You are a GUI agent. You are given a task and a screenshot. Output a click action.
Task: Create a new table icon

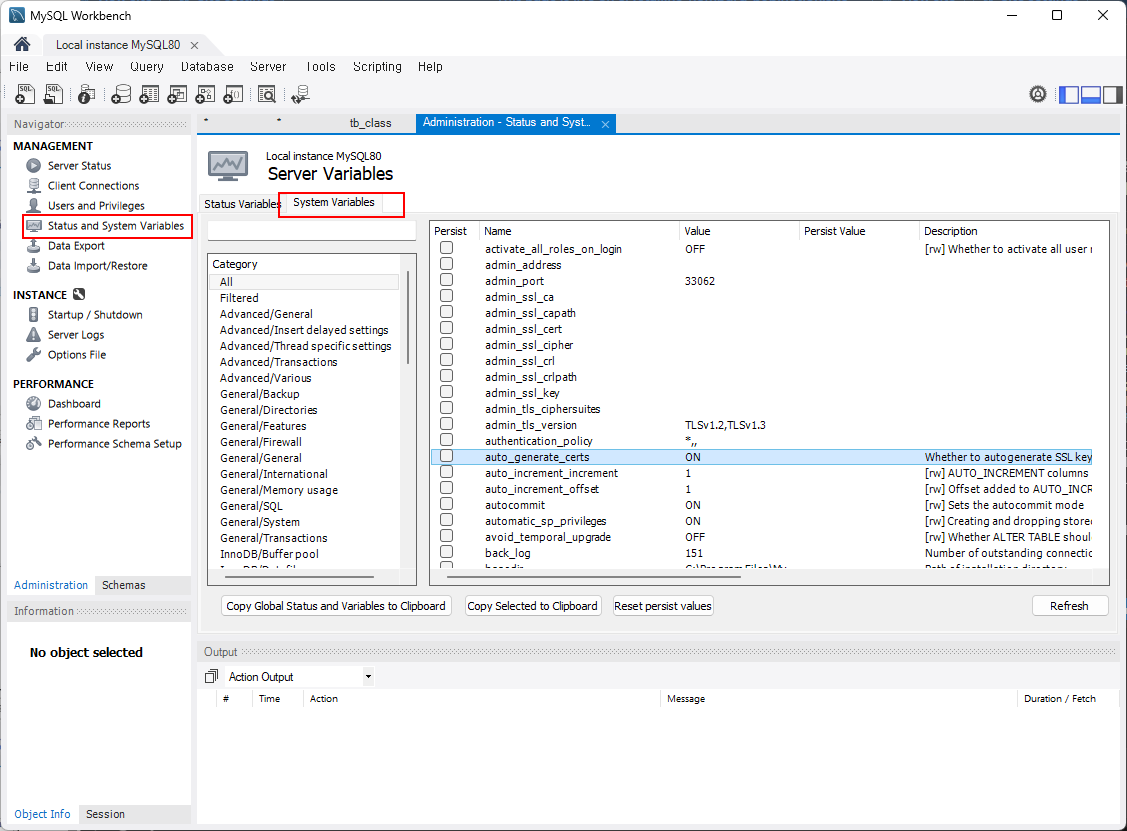click(x=150, y=94)
